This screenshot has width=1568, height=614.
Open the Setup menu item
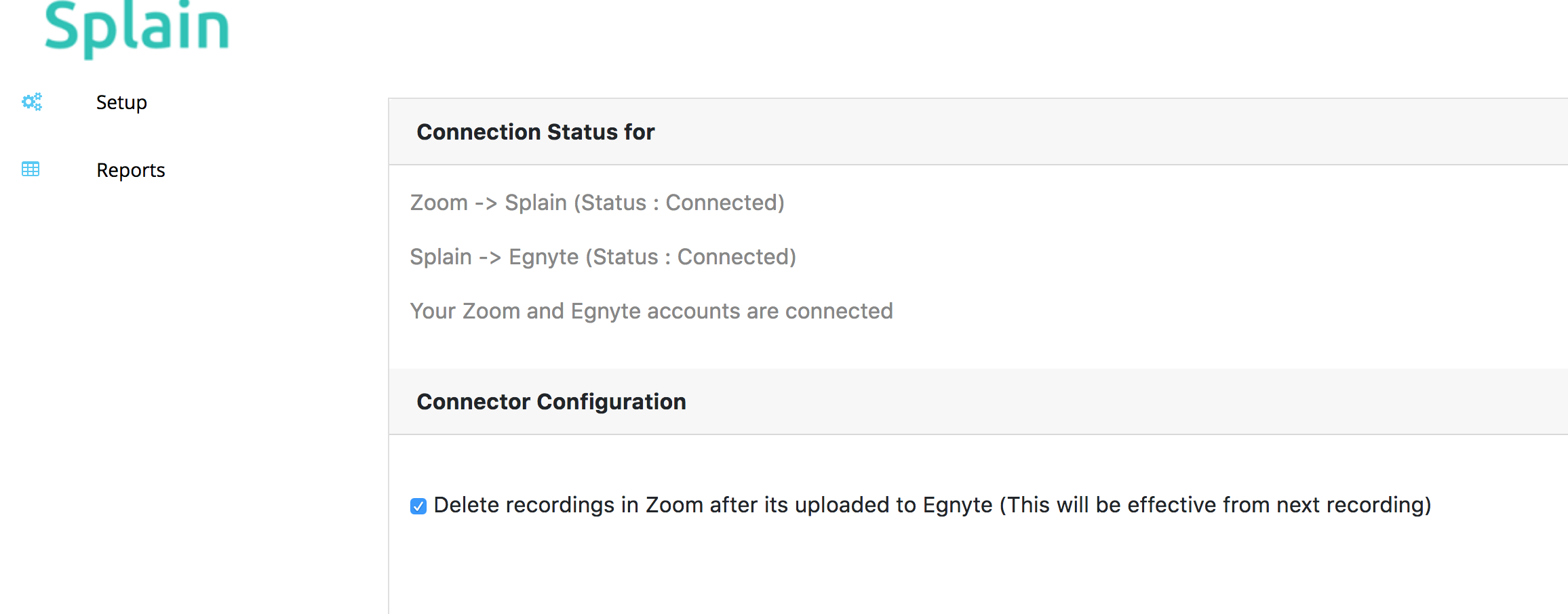coord(121,102)
